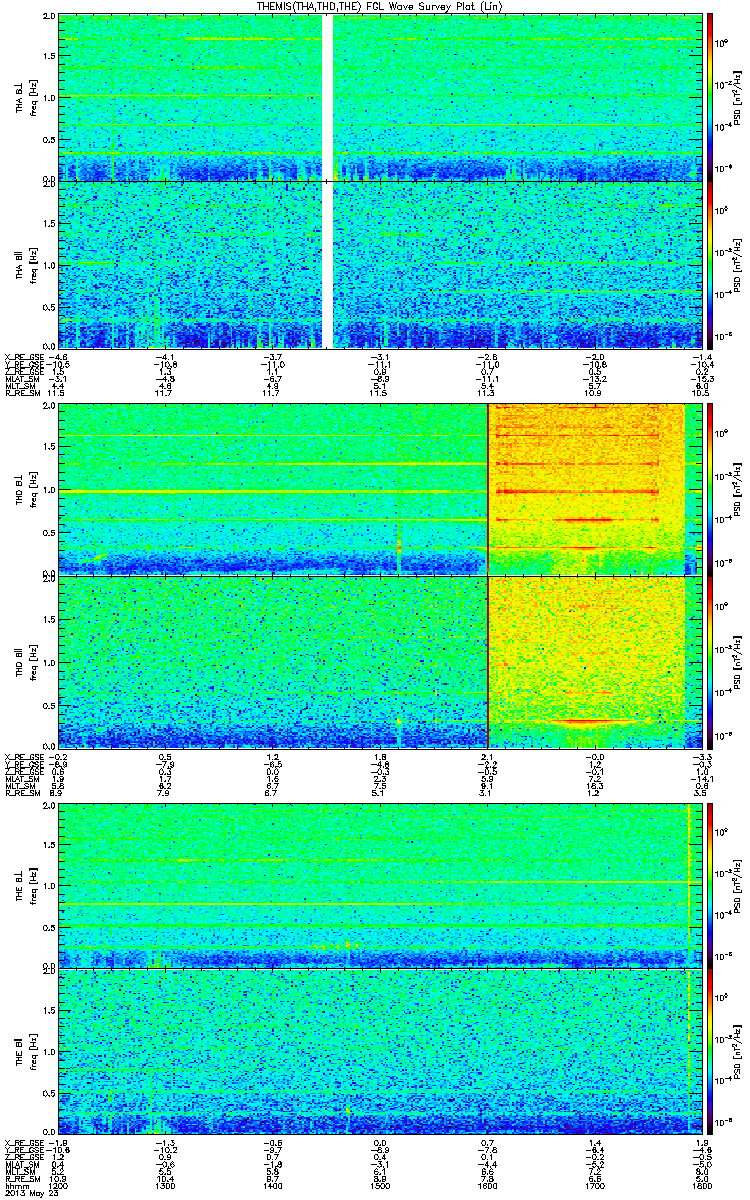Click the THA B-perpendicular PSD color bar
The width and height of the screenshot is (750, 1200).
pyautogui.click(x=711, y=97)
